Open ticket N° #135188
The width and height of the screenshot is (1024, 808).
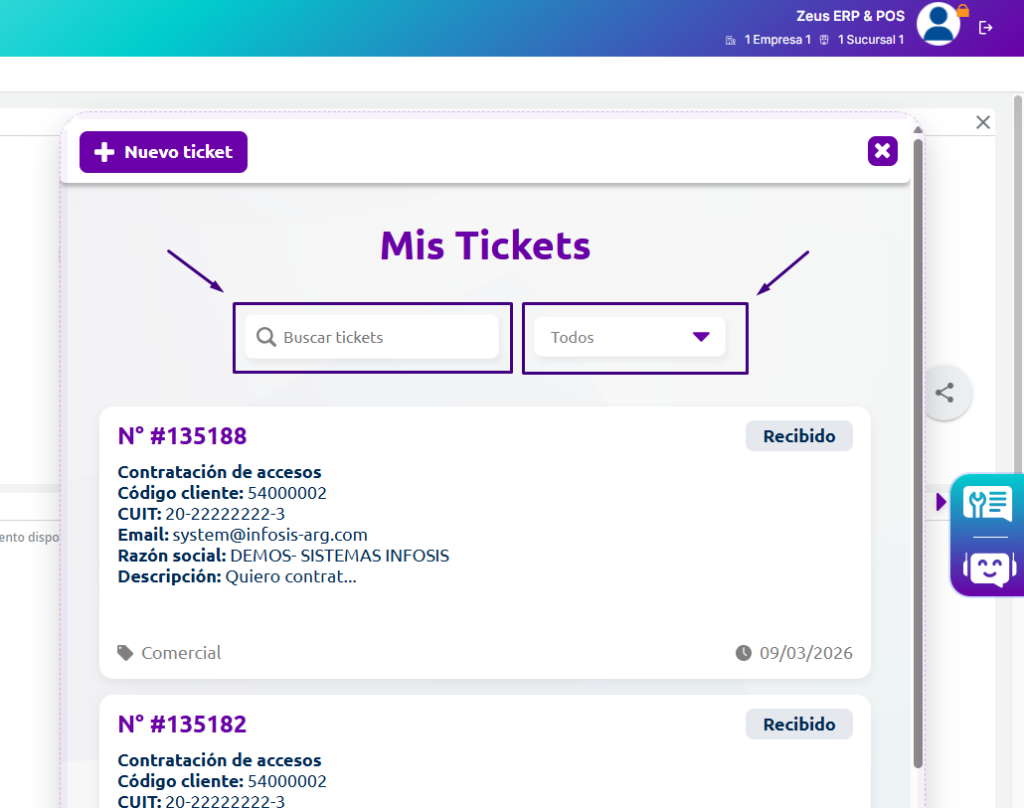[182, 436]
